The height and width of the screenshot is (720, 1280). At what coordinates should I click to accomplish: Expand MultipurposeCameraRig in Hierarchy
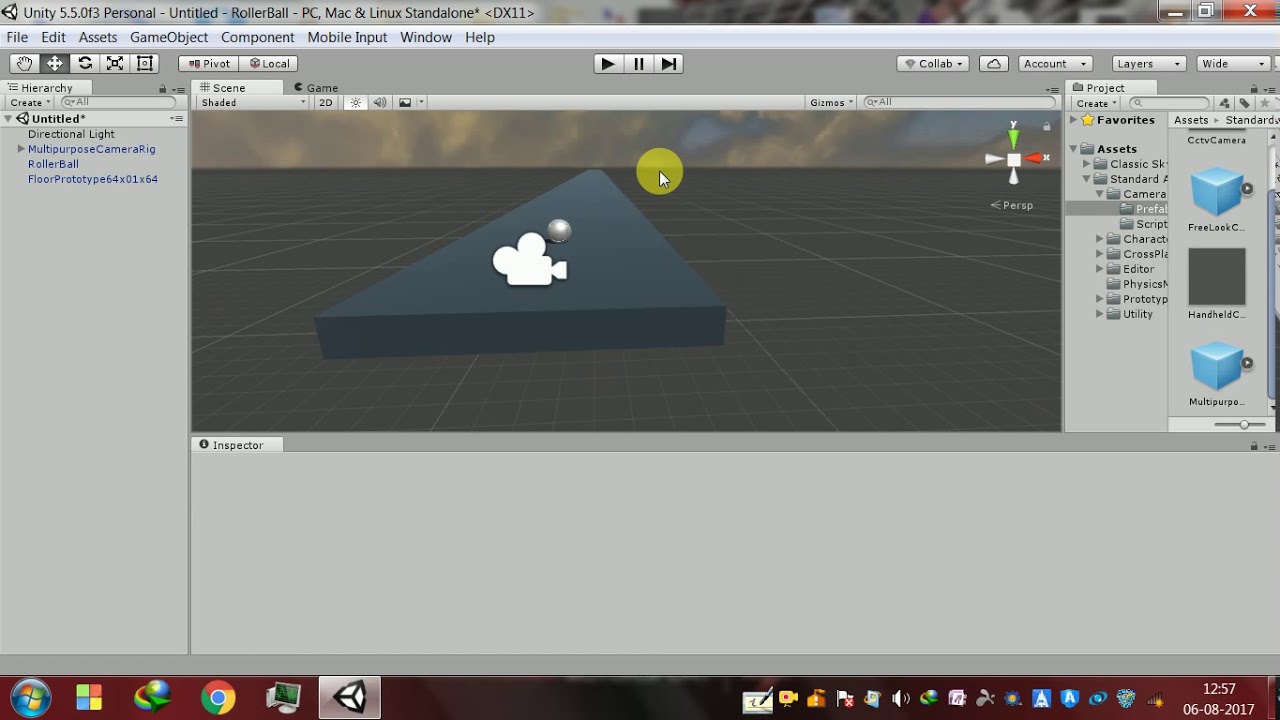tap(21, 149)
